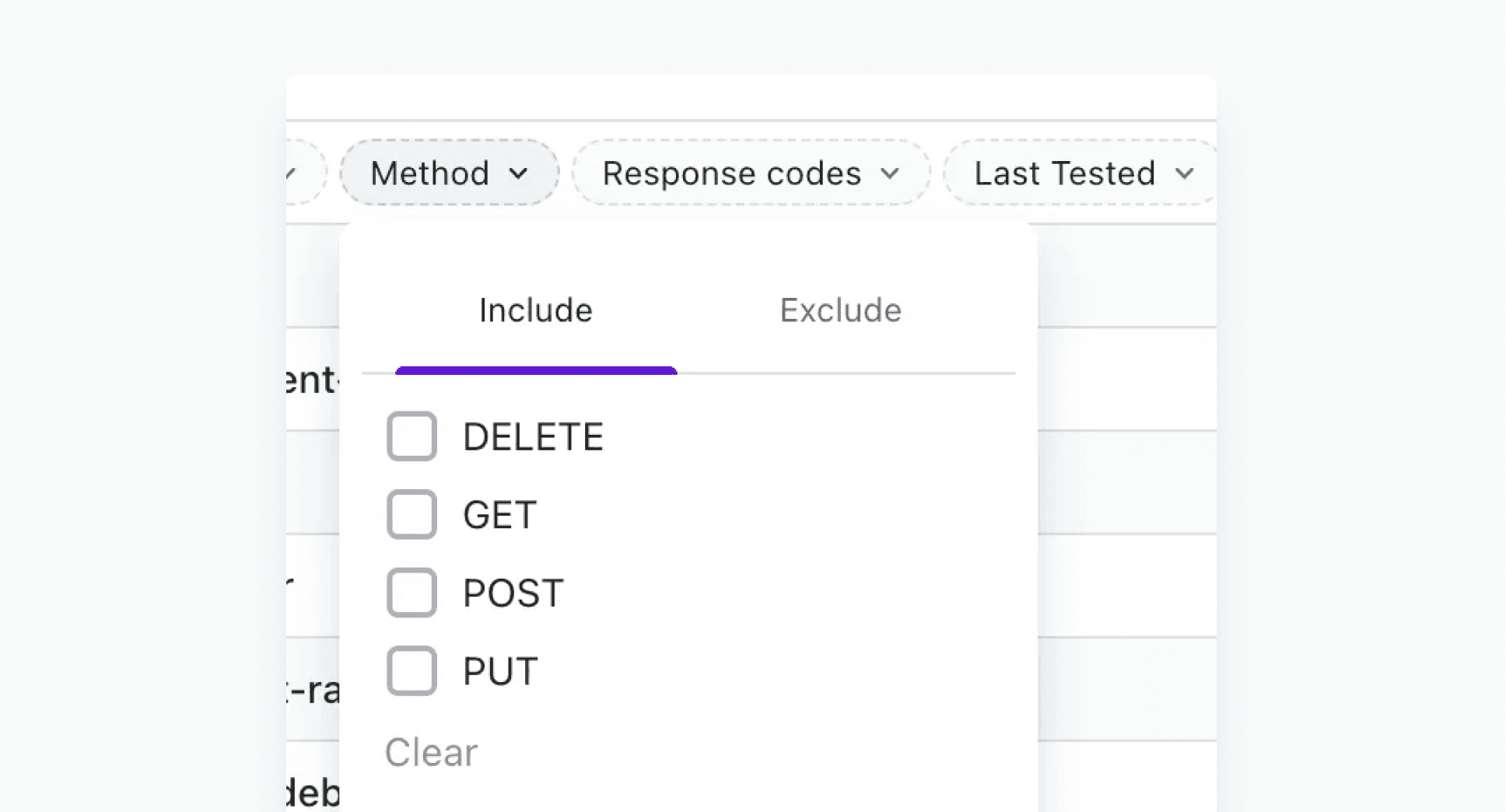Switch to the Exclude tab
This screenshot has height=812, width=1506.
point(840,310)
